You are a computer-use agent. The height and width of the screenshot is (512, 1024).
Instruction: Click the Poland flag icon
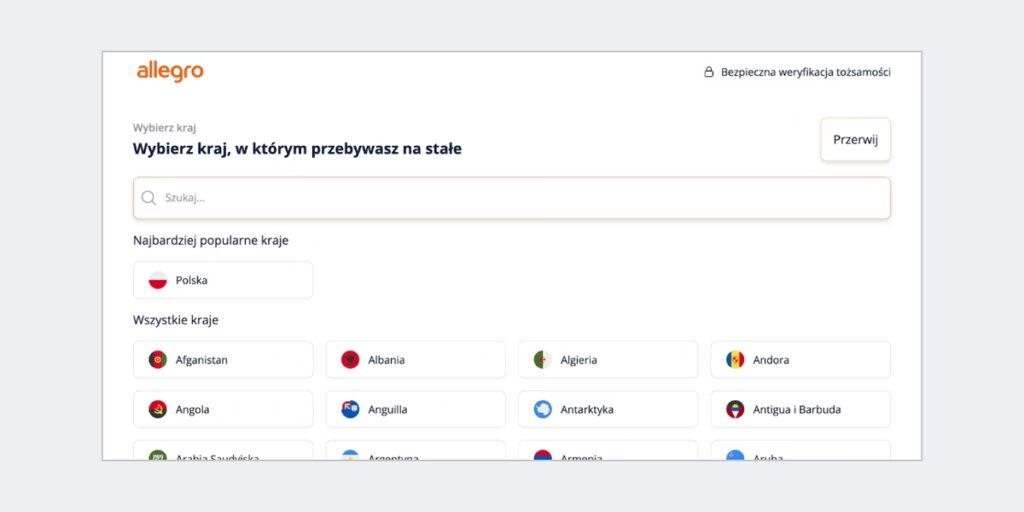point(158,280)
